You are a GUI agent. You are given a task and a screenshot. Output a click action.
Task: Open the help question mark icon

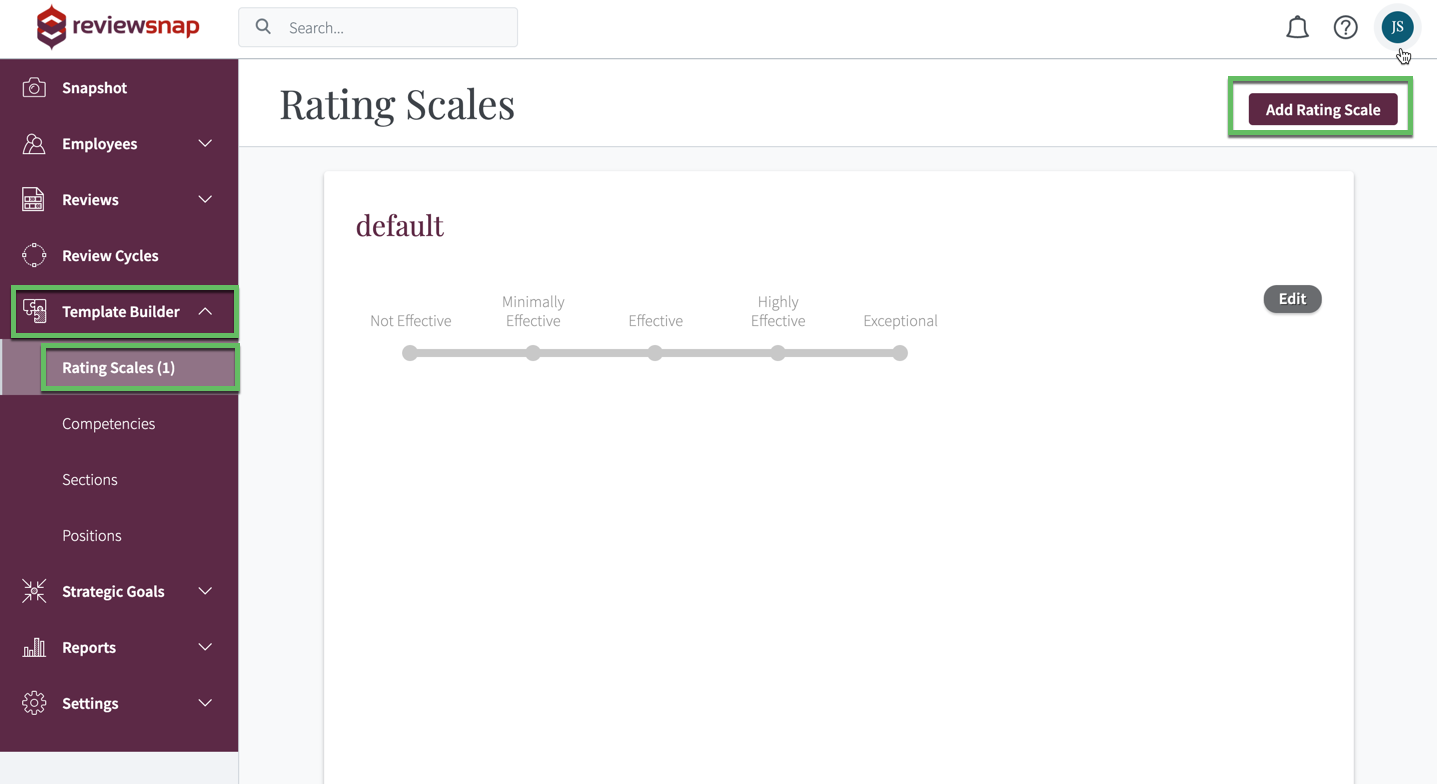[x=1345, y=27]
